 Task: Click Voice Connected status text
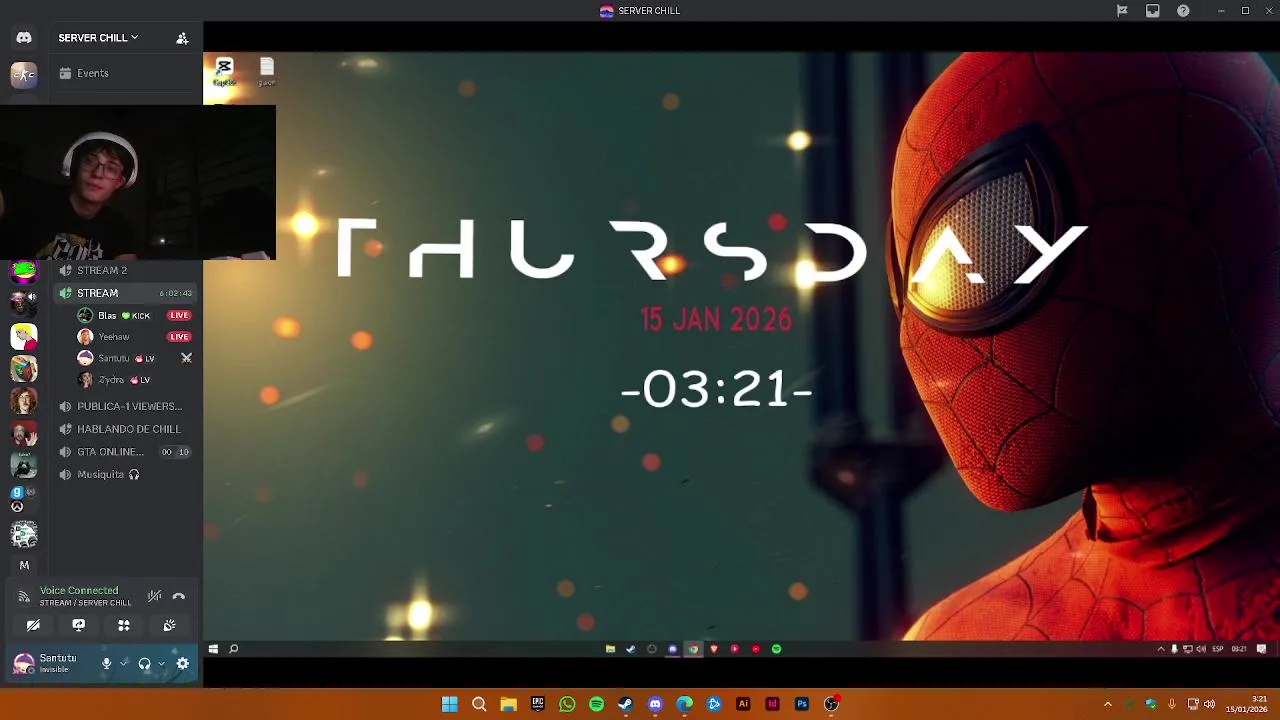click(x=79, y=591)
